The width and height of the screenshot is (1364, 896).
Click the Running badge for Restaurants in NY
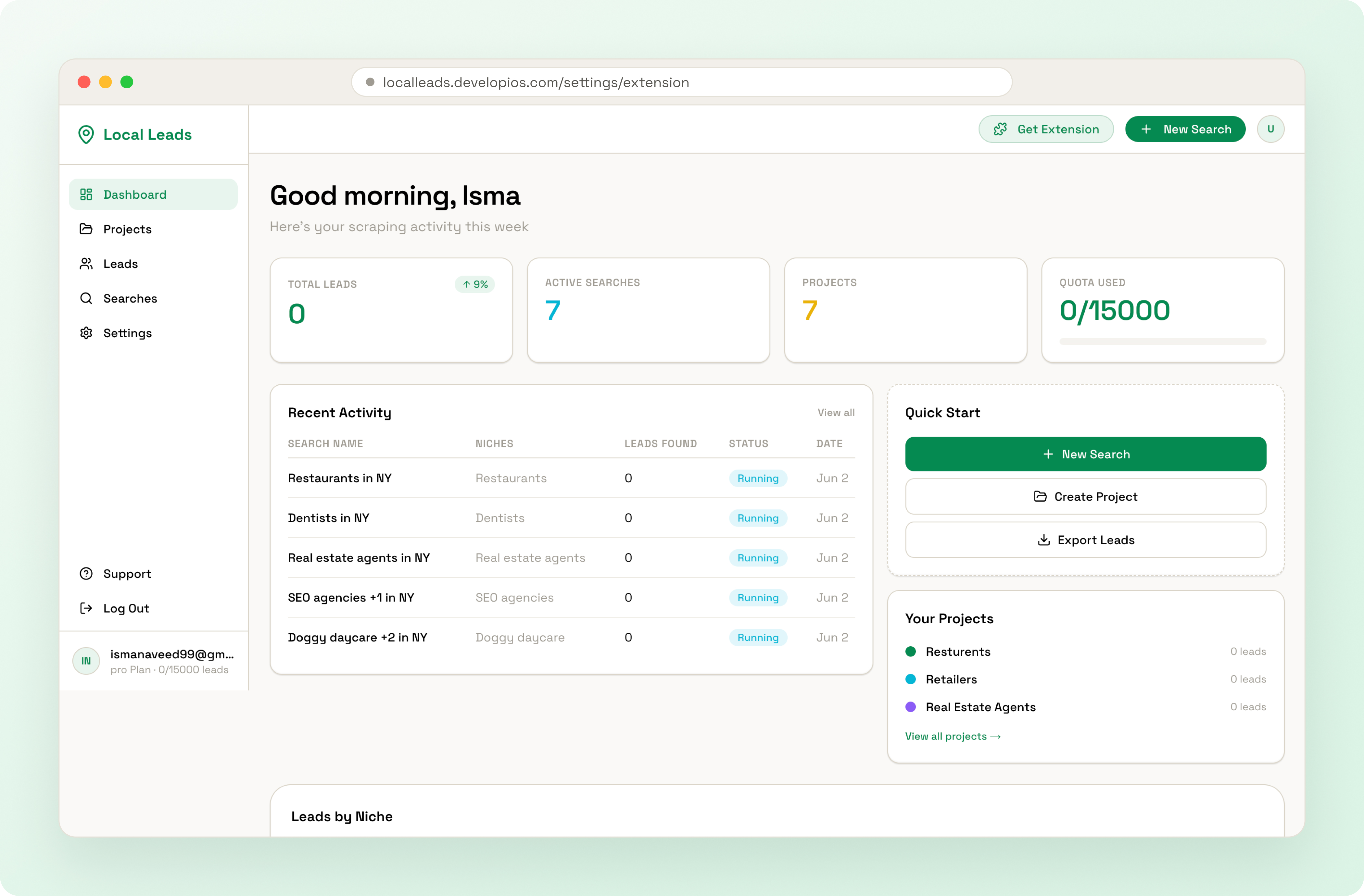[x=758, y=479]
